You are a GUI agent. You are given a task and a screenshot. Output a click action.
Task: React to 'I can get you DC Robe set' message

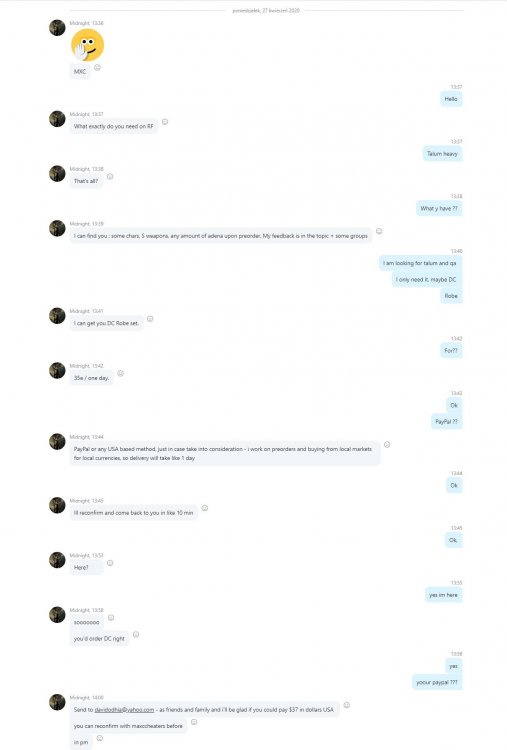coord(150,319)
